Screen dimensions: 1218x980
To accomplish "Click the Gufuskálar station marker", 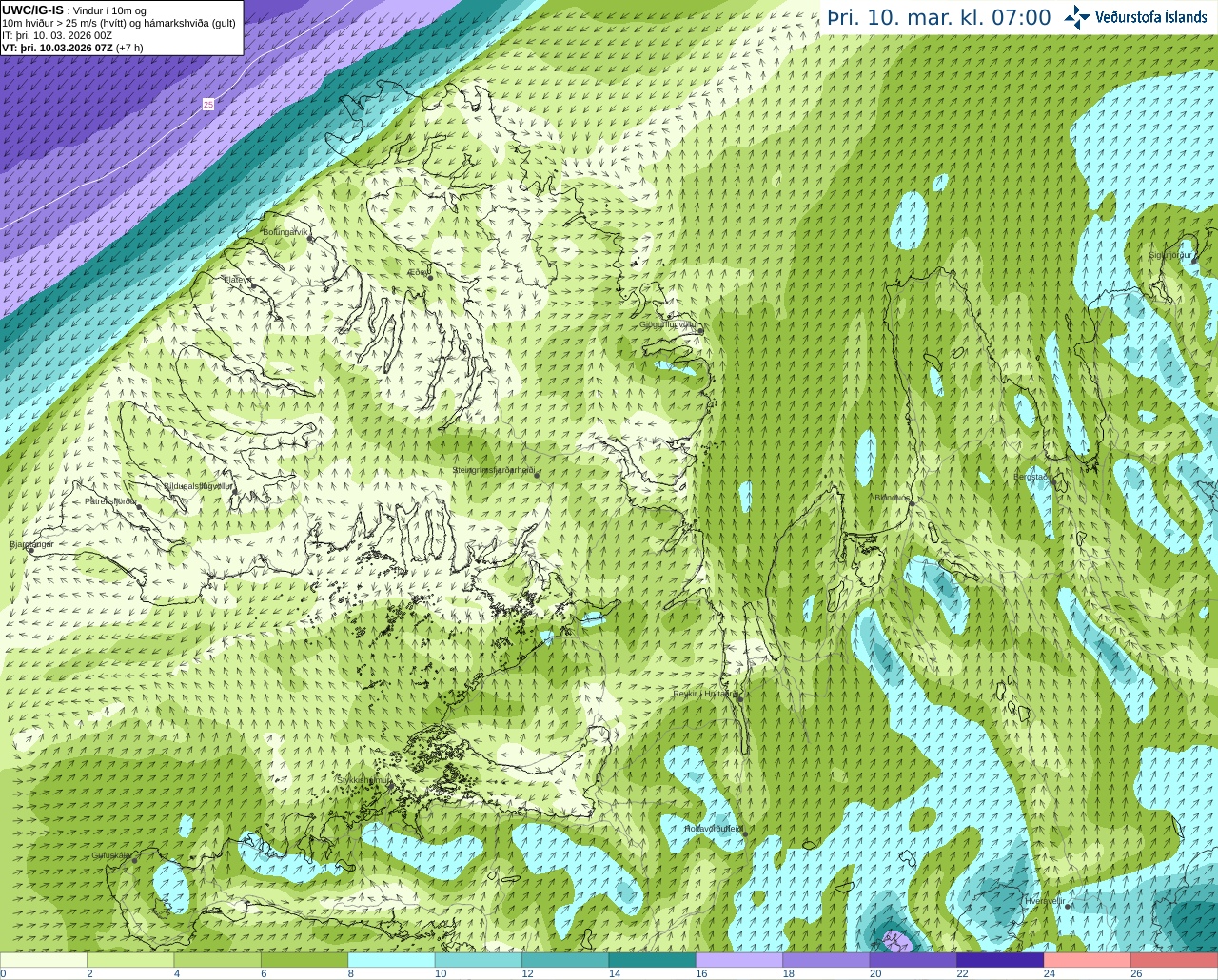I will coord(134,860).
